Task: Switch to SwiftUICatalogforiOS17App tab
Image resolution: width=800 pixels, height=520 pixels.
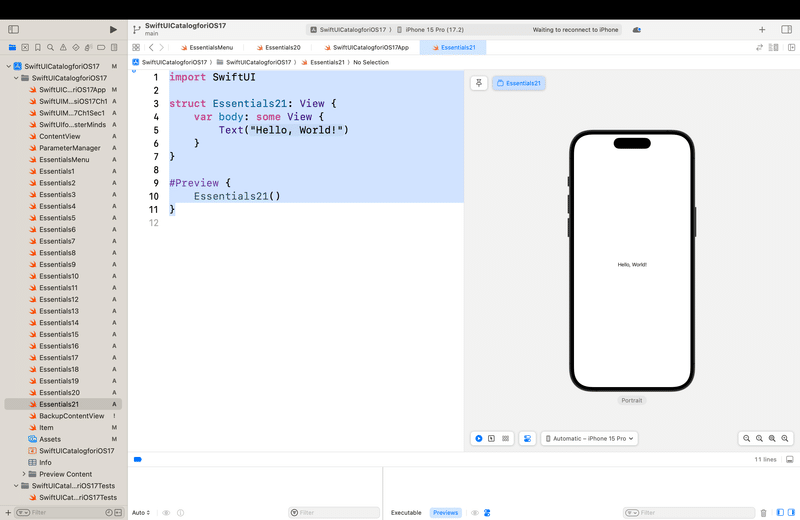Action: click(x=367, y=47)
